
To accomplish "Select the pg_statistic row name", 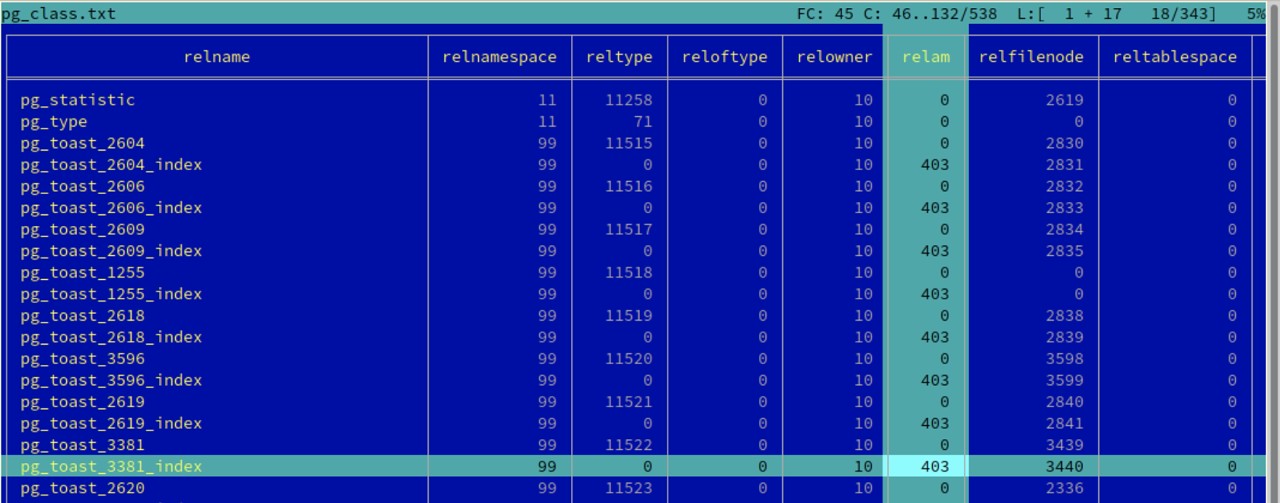I will 78,100.
